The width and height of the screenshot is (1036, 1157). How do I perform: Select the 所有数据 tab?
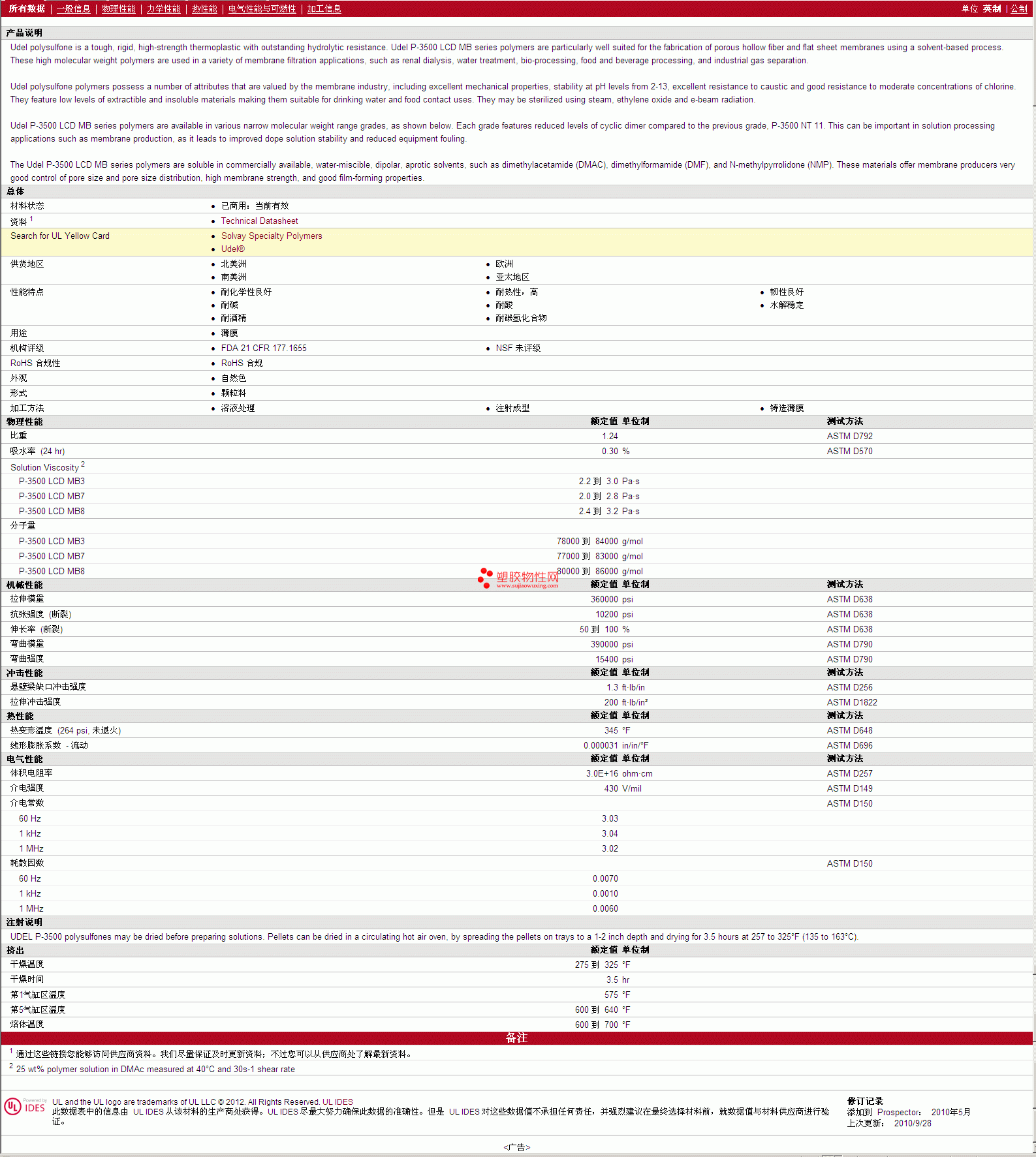pyautogui.click(x=27, y=8)
